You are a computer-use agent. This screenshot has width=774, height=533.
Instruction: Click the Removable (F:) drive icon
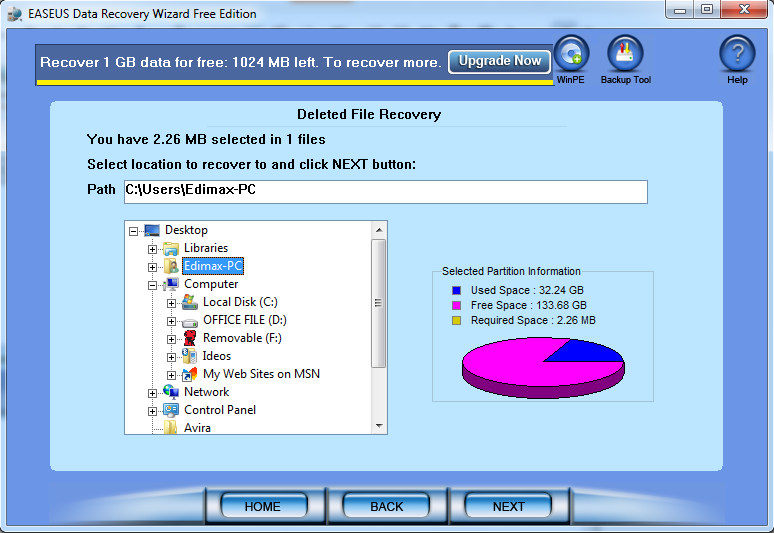(190, 338)
